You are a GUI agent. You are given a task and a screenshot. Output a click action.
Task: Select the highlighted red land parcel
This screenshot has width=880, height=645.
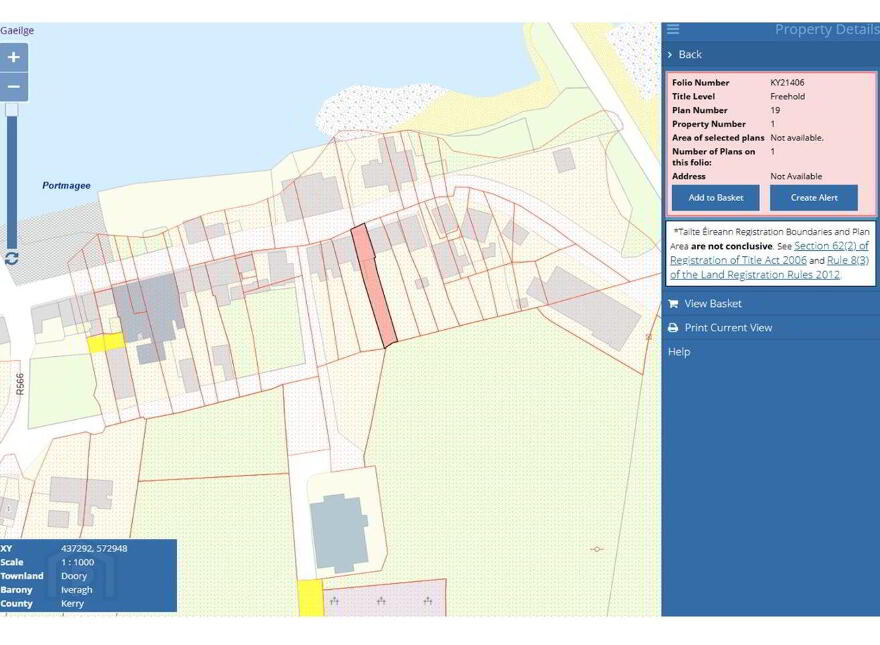point(374,286)
